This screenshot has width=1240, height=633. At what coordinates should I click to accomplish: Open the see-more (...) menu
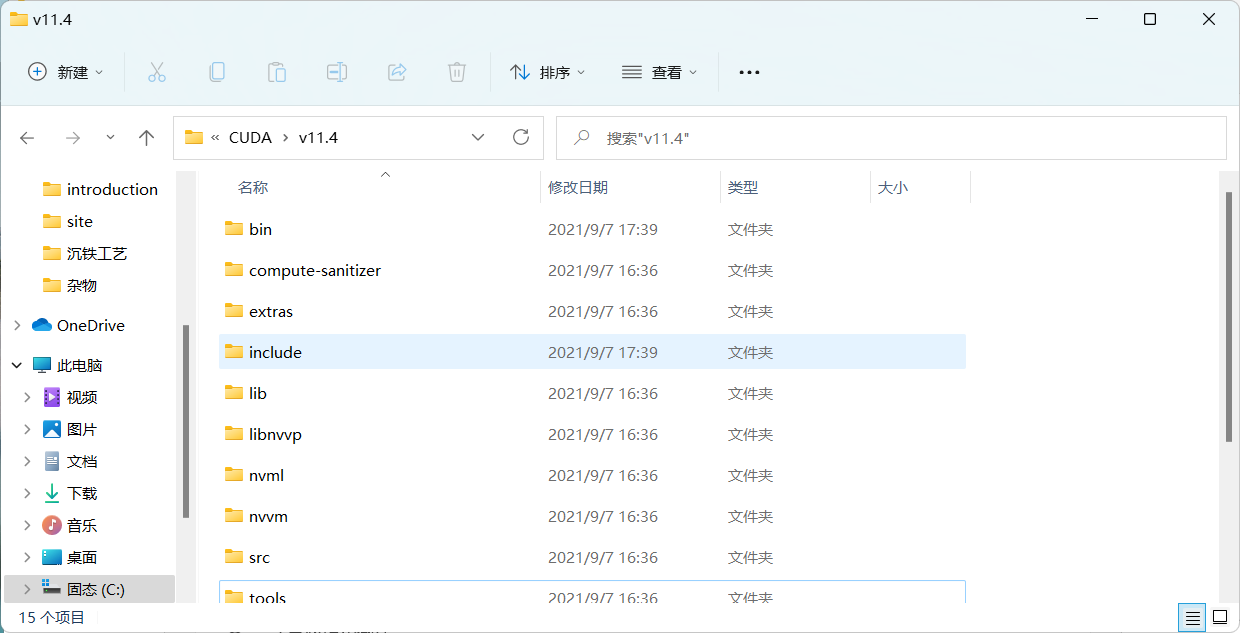click(749, 71)
